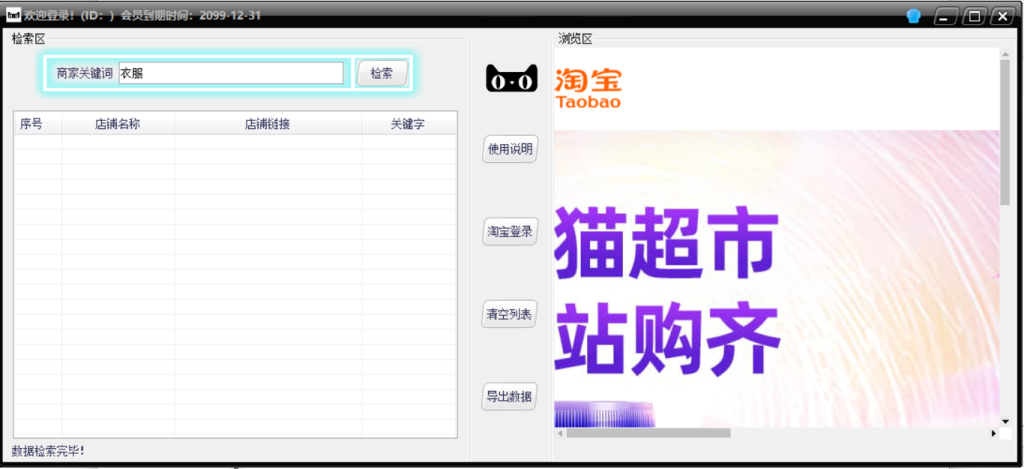Click the blue shirt skin icon

913,15
